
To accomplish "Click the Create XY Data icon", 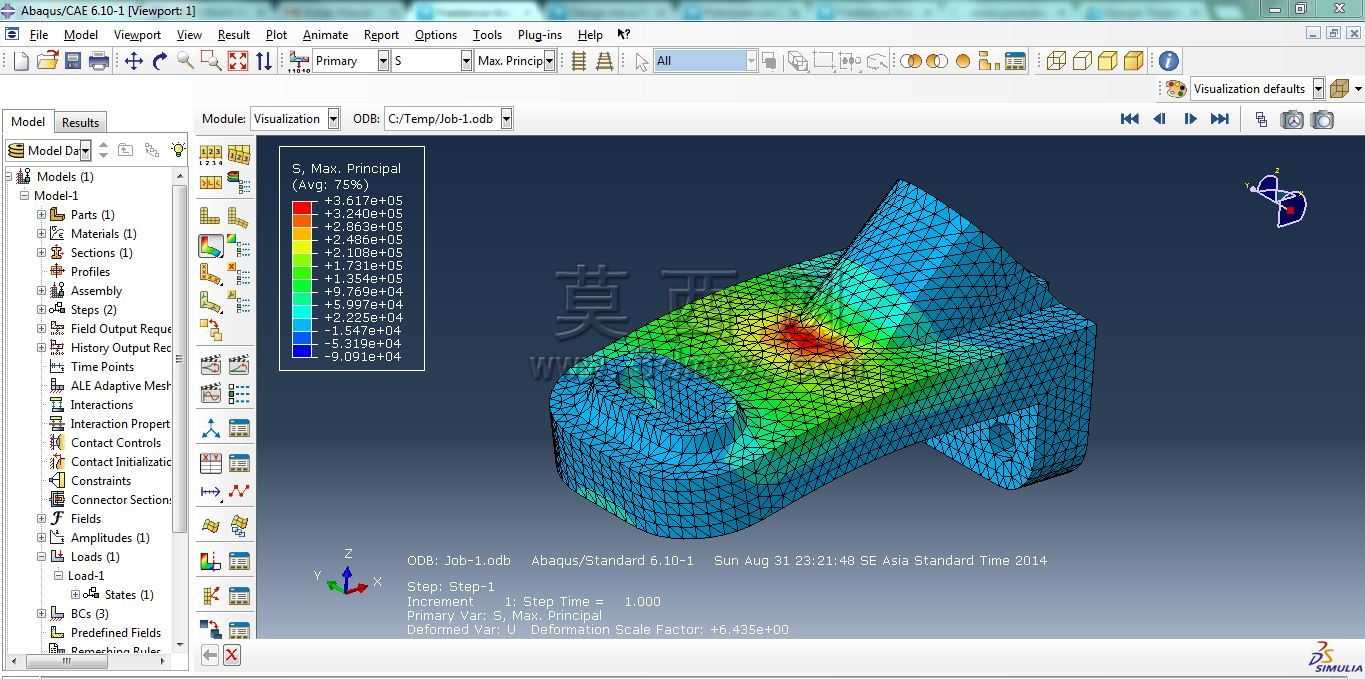I will click(x=211, y=463).
